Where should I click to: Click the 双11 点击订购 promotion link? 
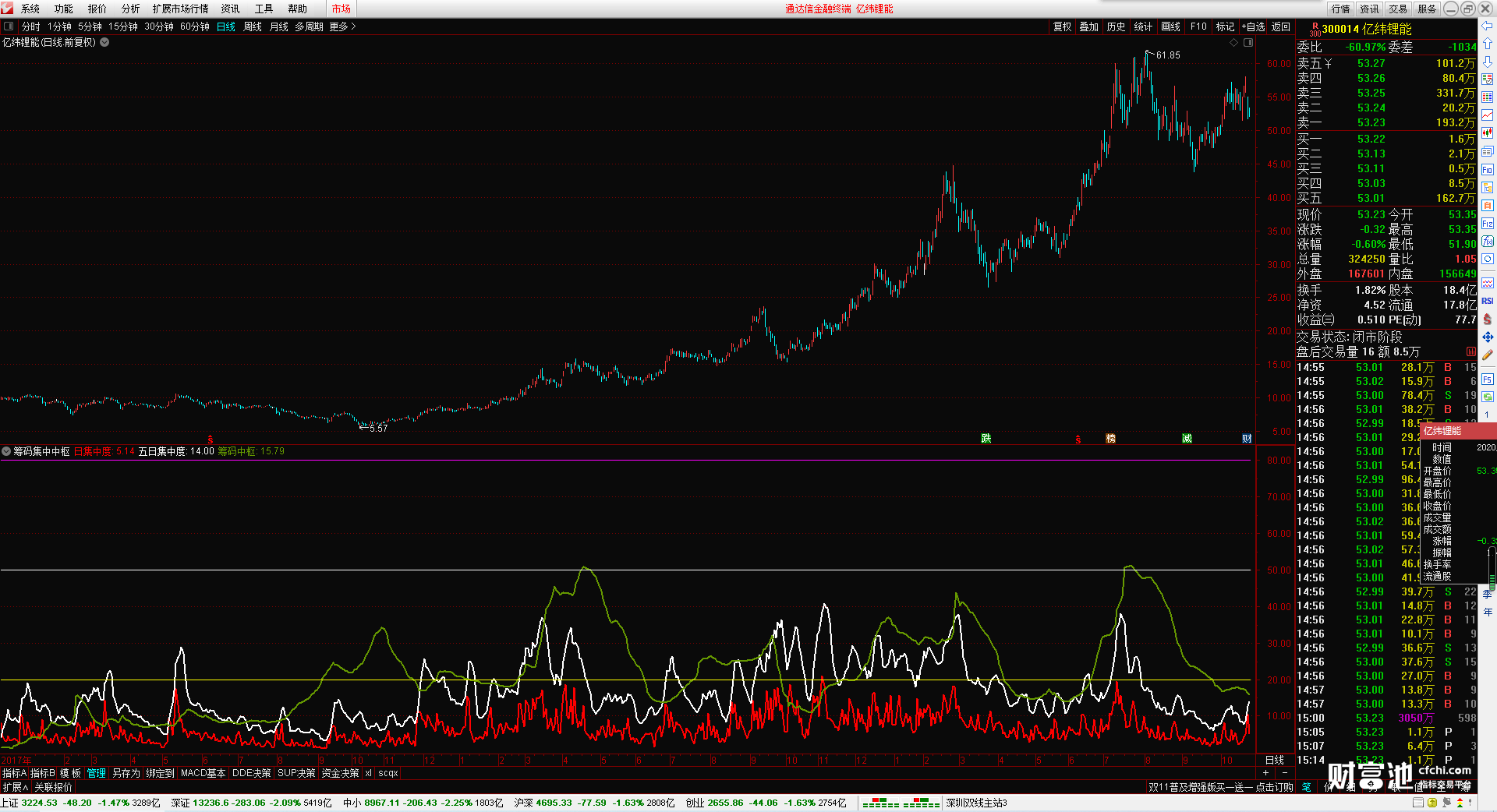1221,787
